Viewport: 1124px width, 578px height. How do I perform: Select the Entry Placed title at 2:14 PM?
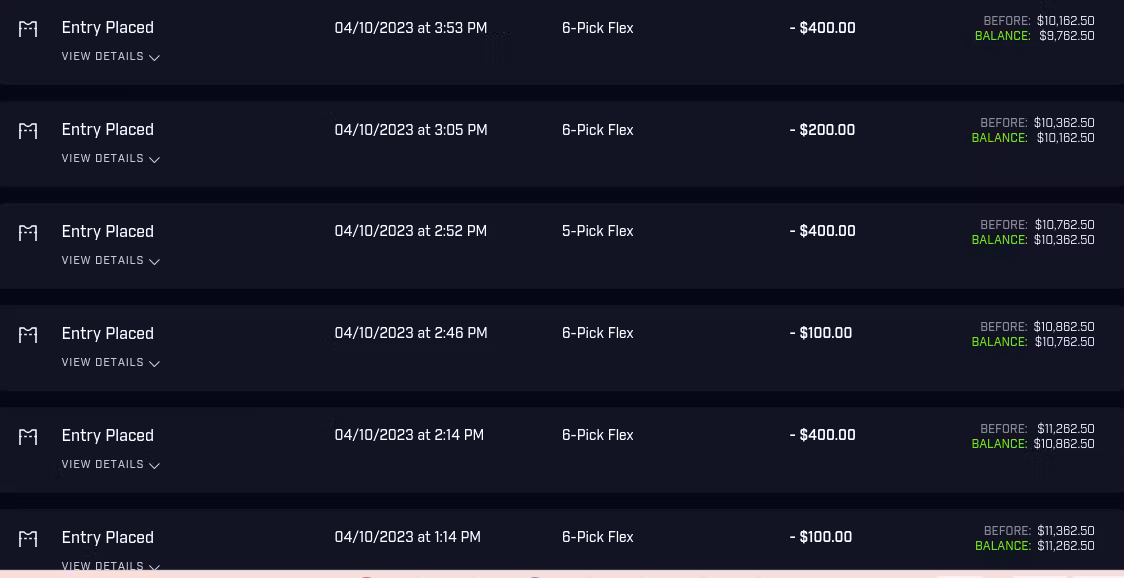tap(107, 436)
